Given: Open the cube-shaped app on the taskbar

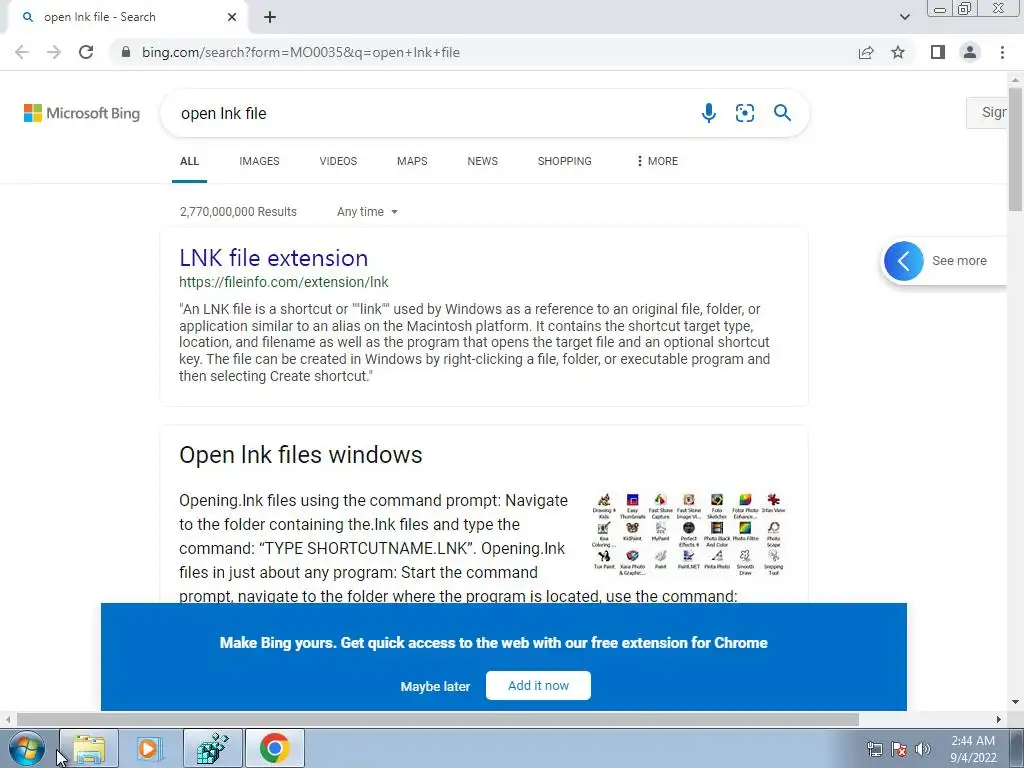Looking at the screenshot, I should (x=212, y=748).
